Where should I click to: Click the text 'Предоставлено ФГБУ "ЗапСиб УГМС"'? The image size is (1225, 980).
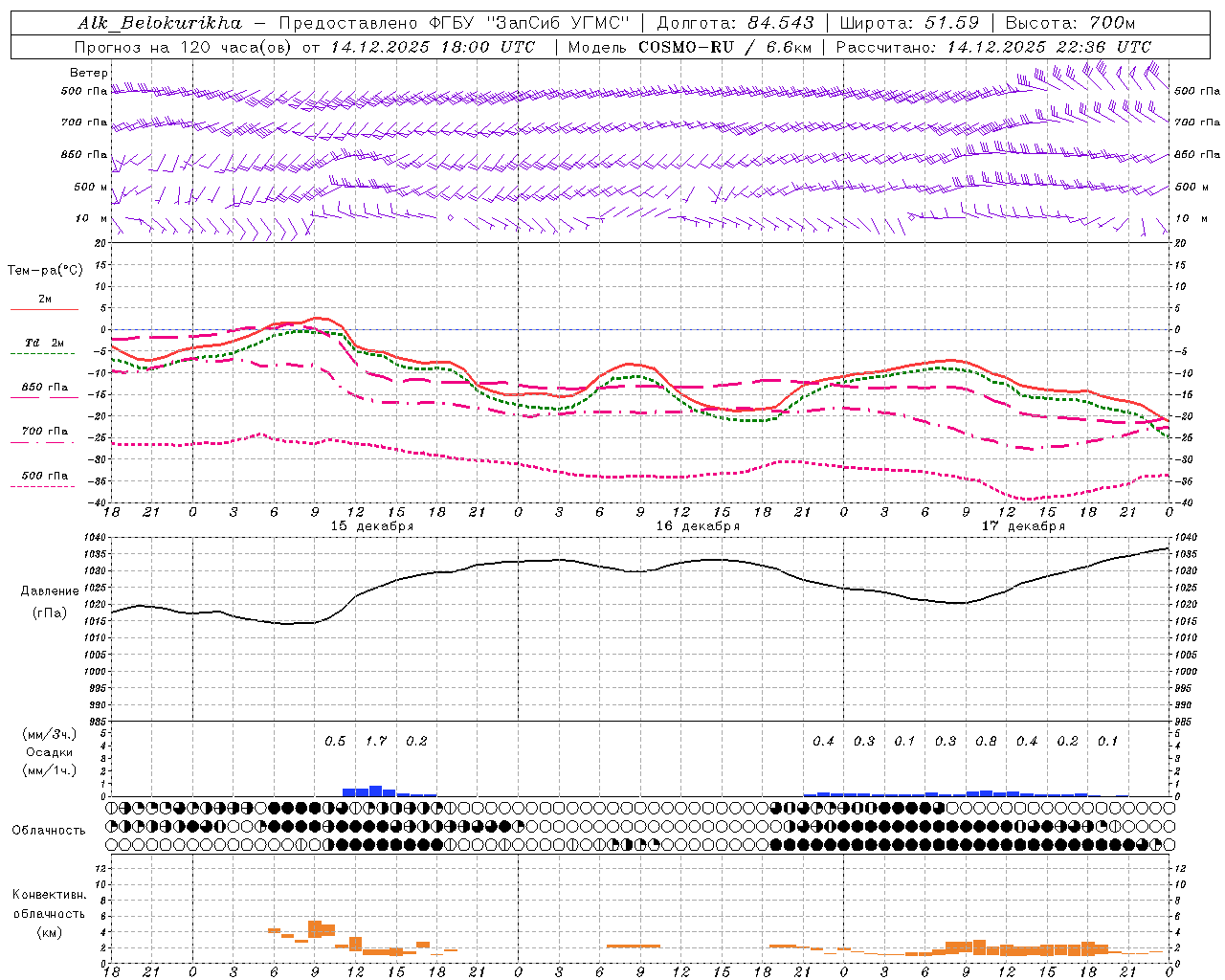pos(454,23)
